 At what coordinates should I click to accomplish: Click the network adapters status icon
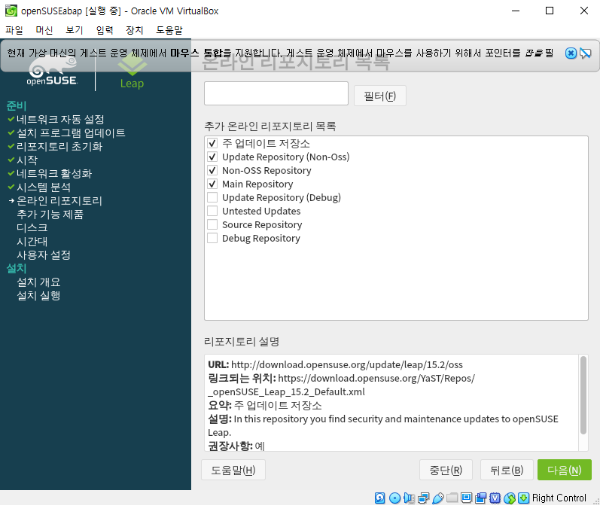click(x=424, y=498)
